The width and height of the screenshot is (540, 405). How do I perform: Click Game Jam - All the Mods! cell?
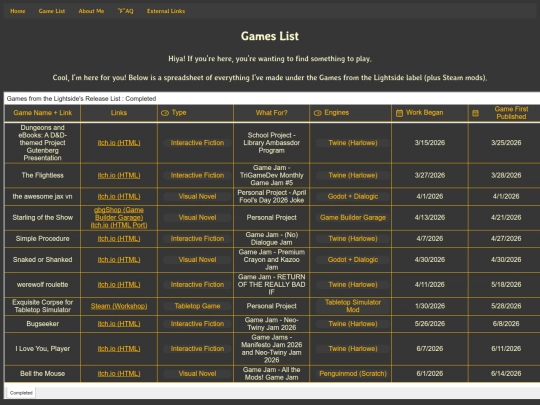(x=271, y=374)
